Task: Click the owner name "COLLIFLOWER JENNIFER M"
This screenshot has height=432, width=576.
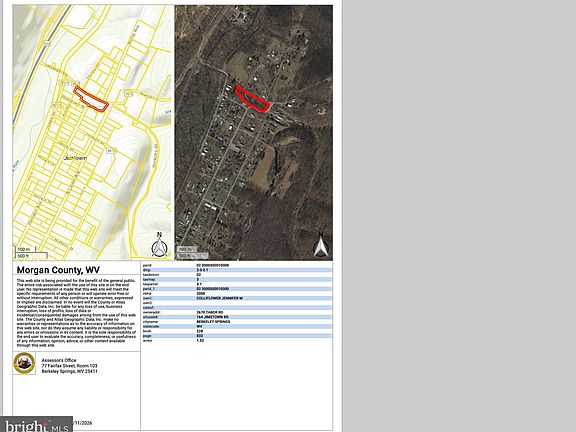Action: click(x=220, y=298)
